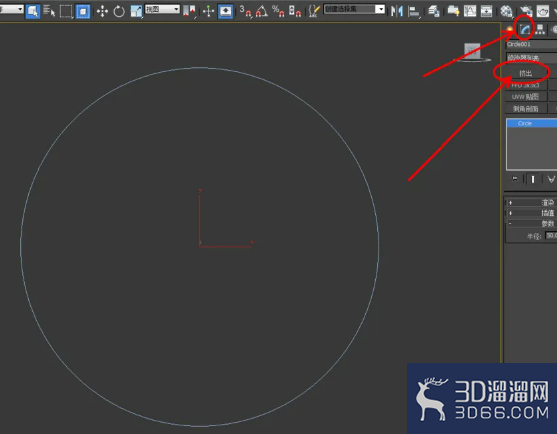Open the Rendered Frame Window
557x434 pixels.
point(543,11)
